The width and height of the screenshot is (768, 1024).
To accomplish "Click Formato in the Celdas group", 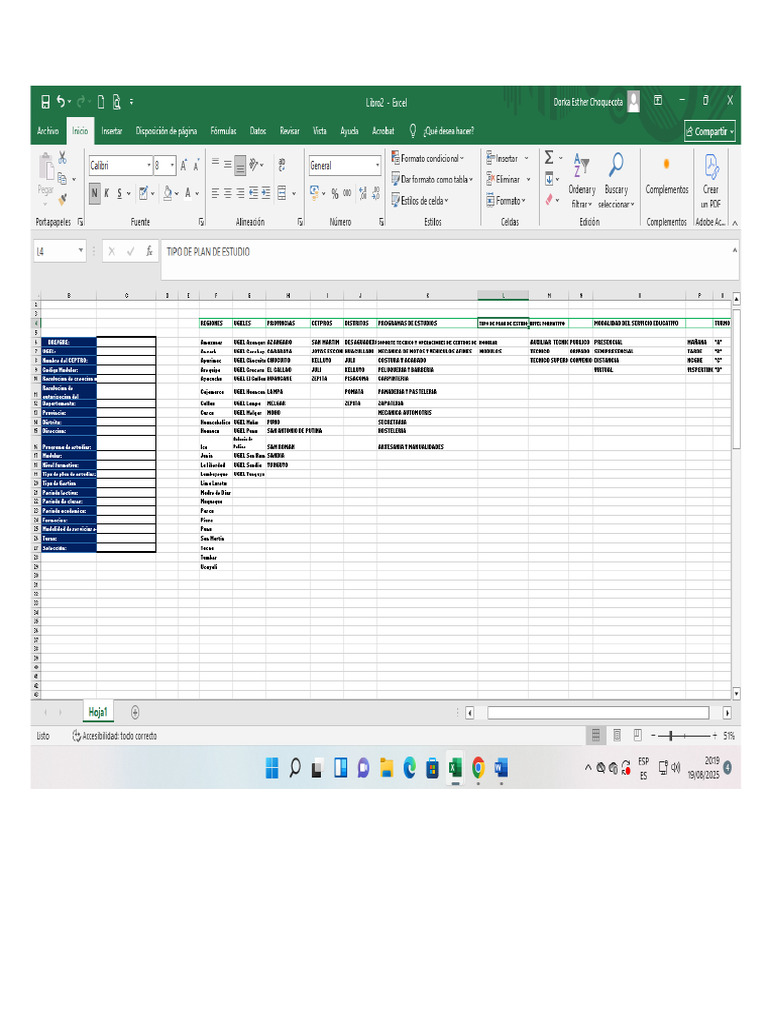I will (x=506, y=200).
